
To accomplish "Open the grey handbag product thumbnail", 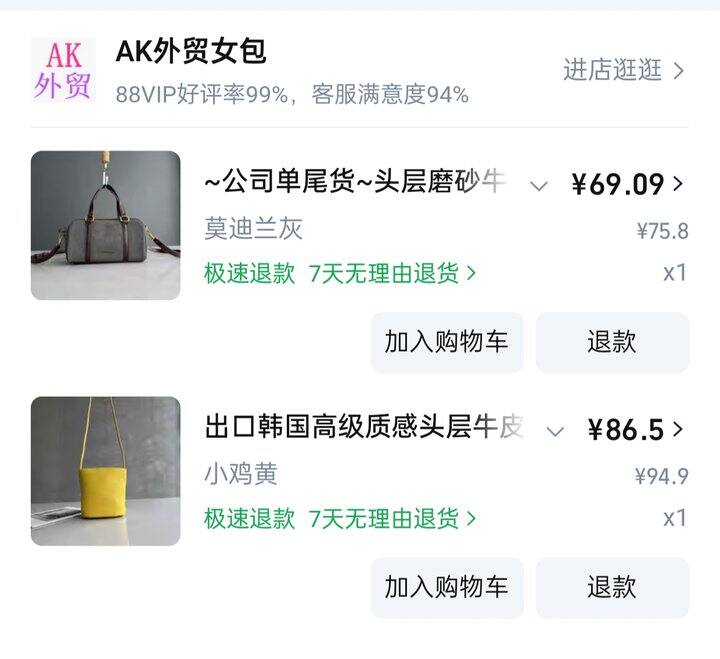I will tap(106, 225).
